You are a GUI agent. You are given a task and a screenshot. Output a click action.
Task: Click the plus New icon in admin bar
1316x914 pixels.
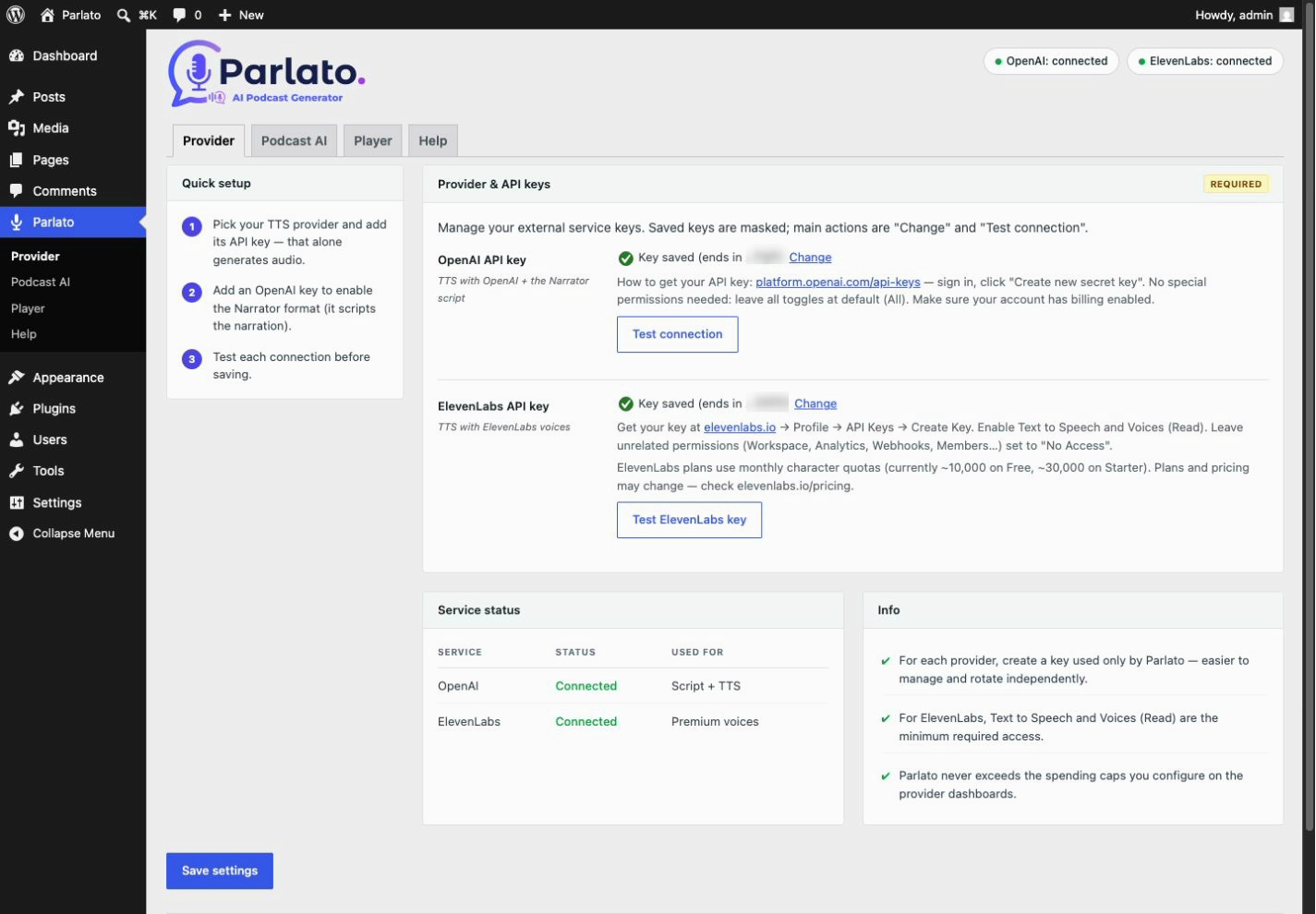tap(224, 15)
